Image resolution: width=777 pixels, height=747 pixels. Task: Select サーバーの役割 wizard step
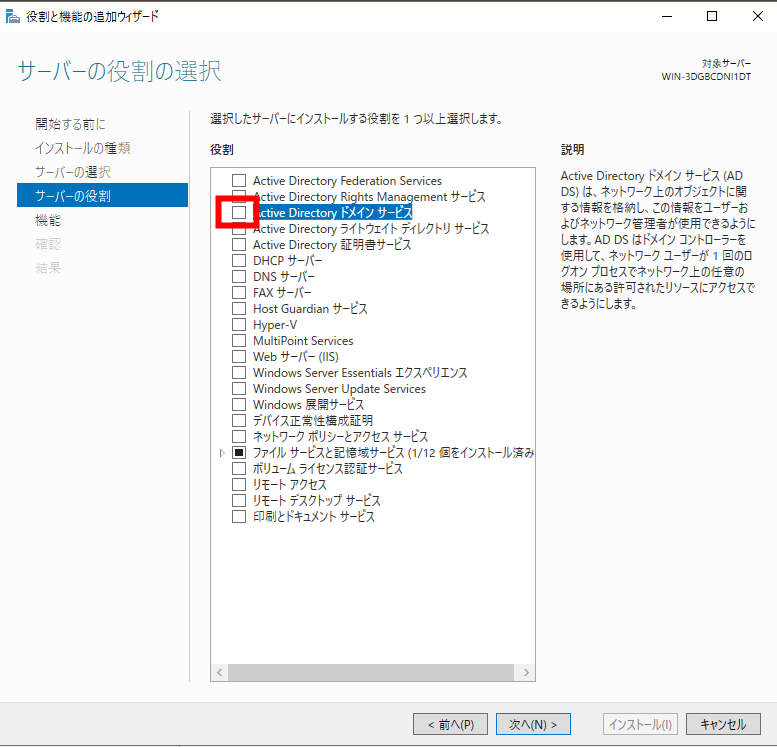pos(103,195)
